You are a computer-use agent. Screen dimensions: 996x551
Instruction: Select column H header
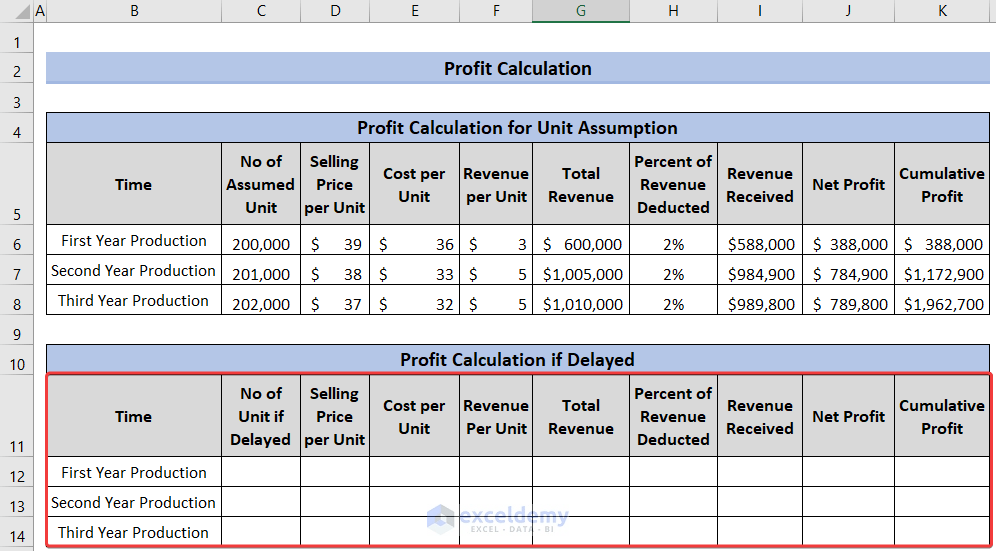point(673,11)
